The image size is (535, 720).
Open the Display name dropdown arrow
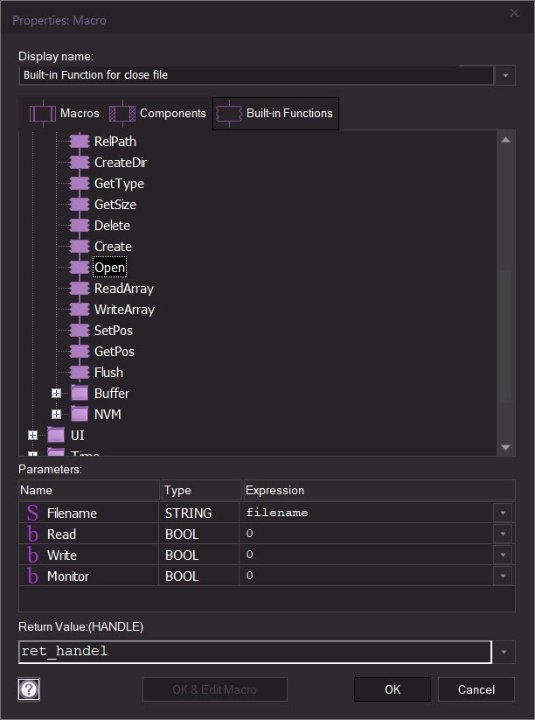pos(505,75)
